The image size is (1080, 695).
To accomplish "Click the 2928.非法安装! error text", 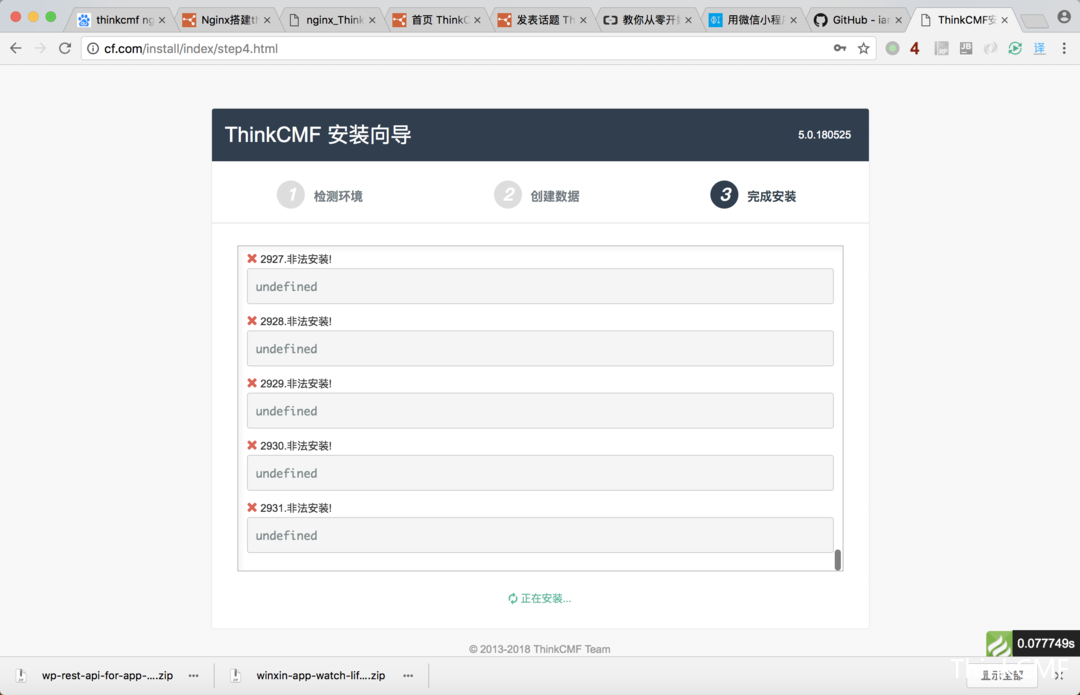I will click(x=296, y=322).
